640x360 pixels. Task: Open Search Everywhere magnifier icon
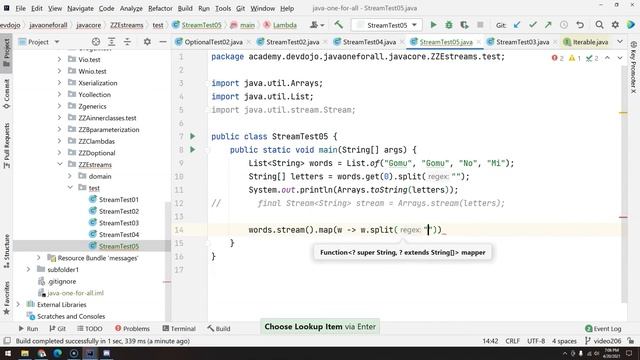point(599,25)
